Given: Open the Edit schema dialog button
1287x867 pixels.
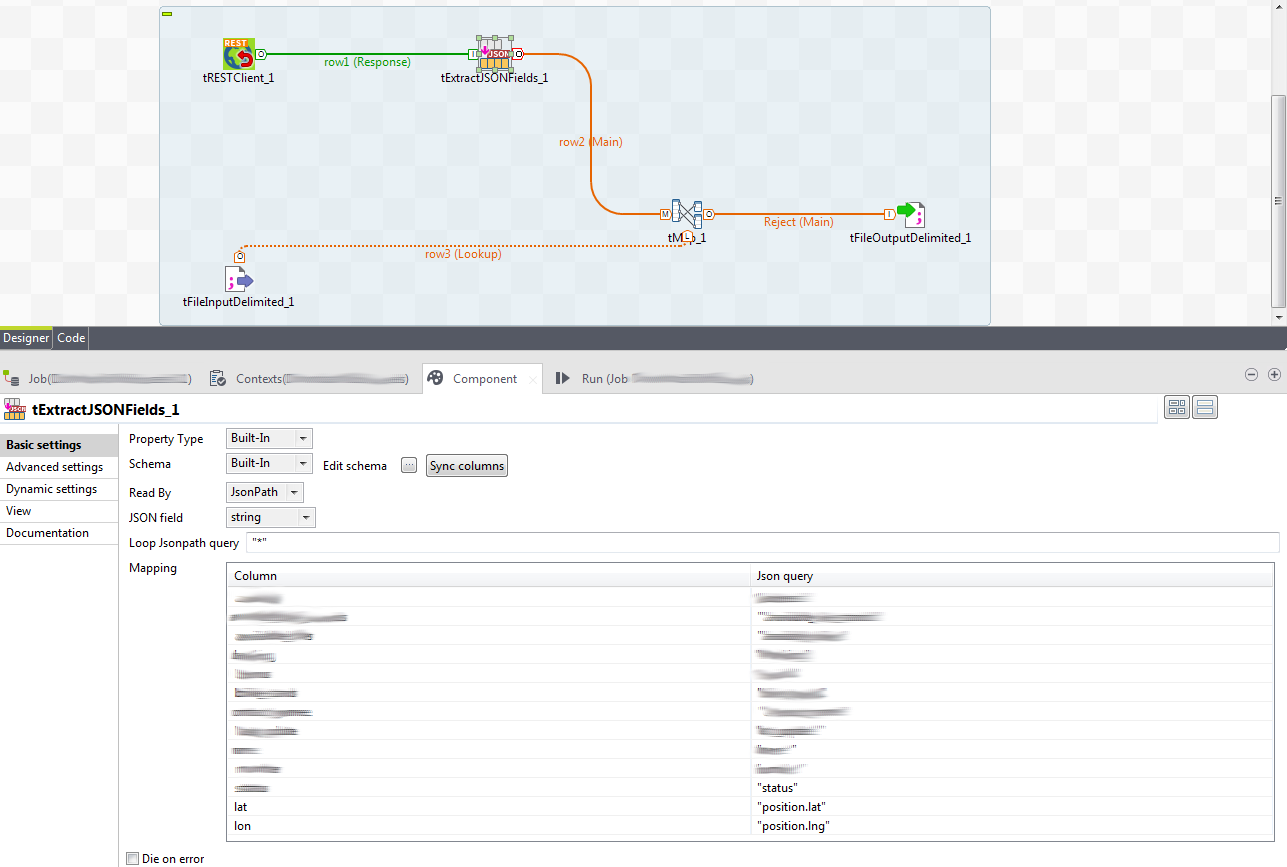Looking at the screenshot, I should (x=409, y=465).
